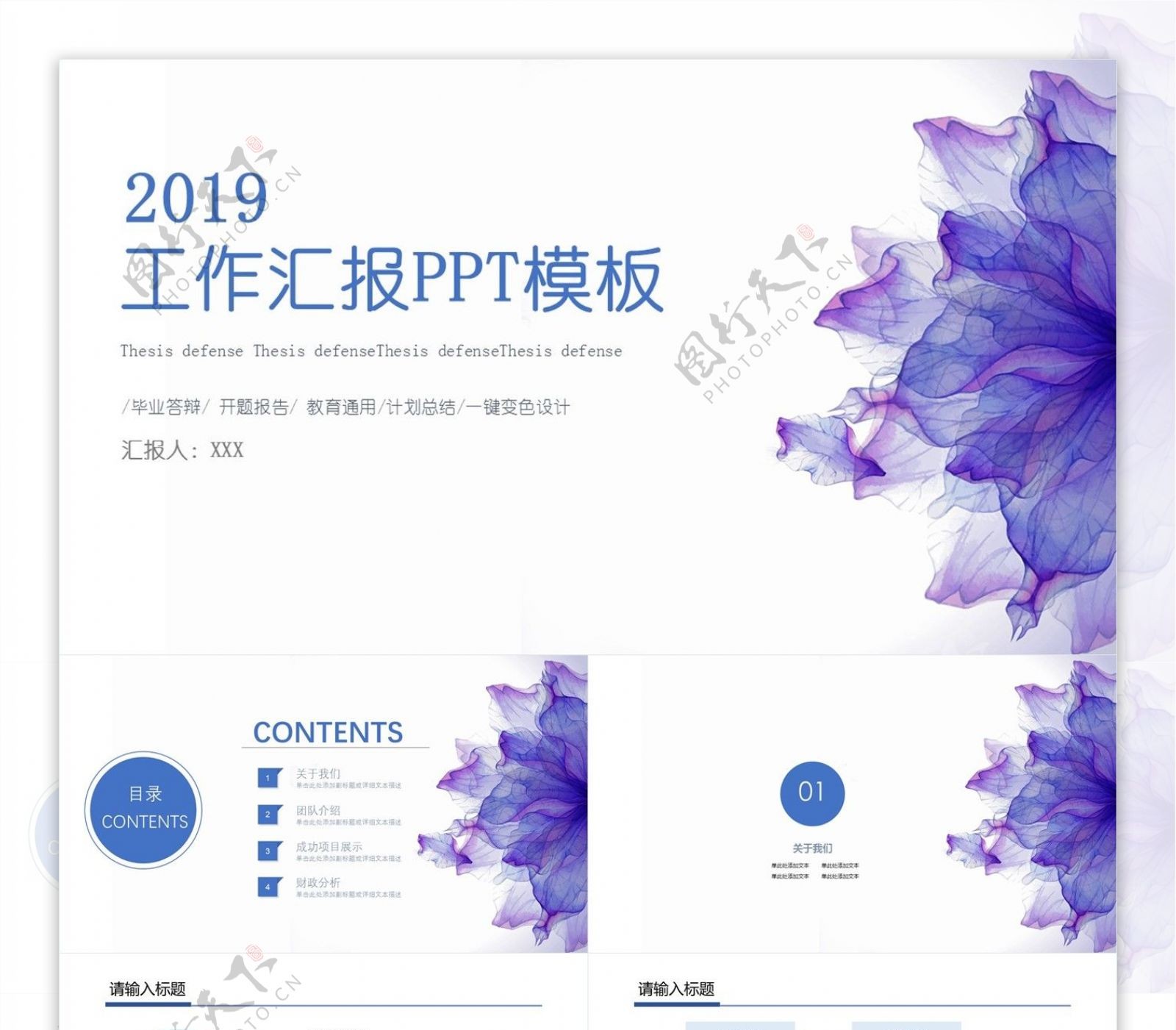Select the "成功项目展示" contents entry
Screen dimensions: 1176x1030
point(329,846)
